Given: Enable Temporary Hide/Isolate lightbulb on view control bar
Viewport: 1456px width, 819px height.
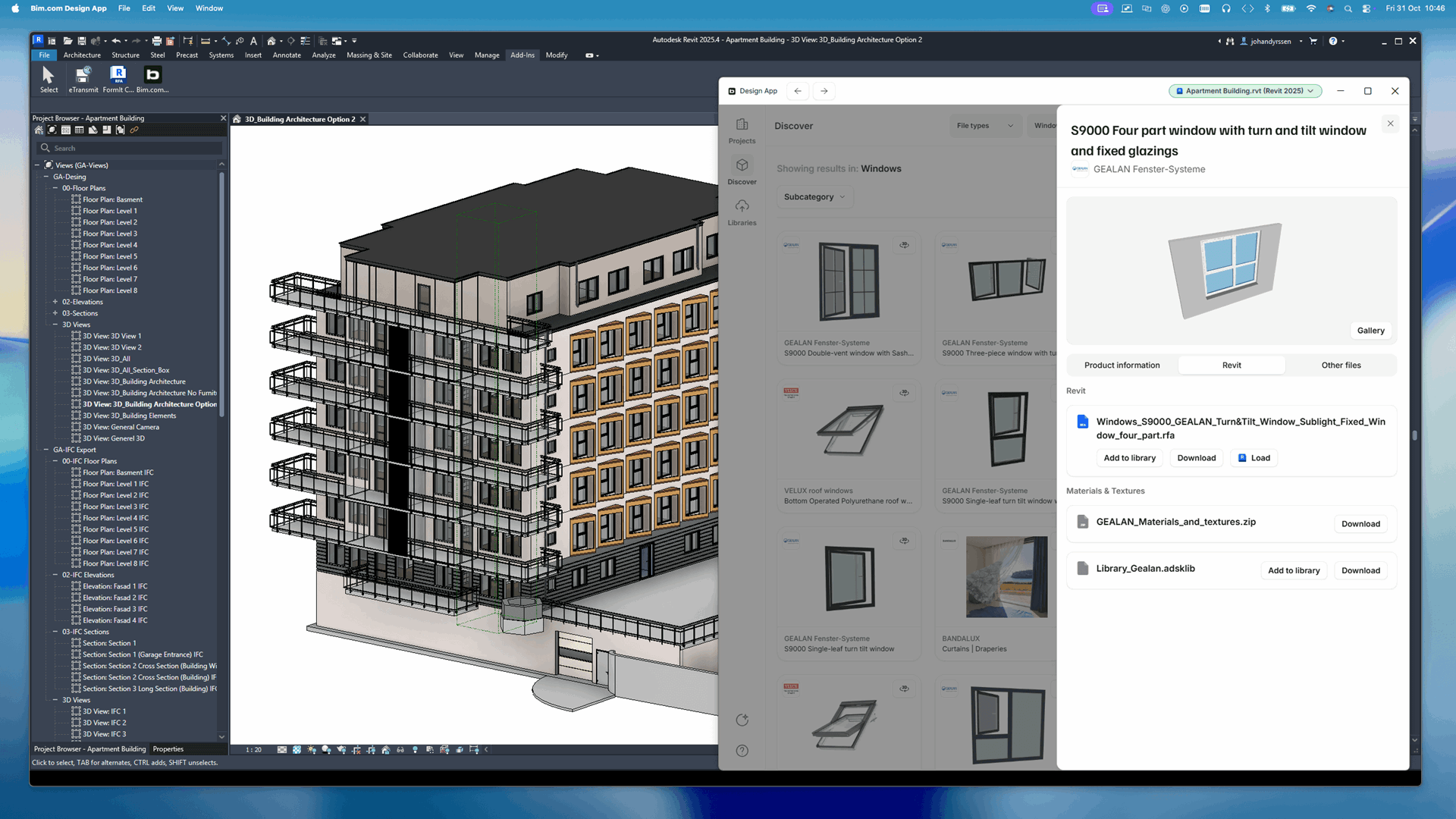Looking at the screenshot, I should 415,749.
